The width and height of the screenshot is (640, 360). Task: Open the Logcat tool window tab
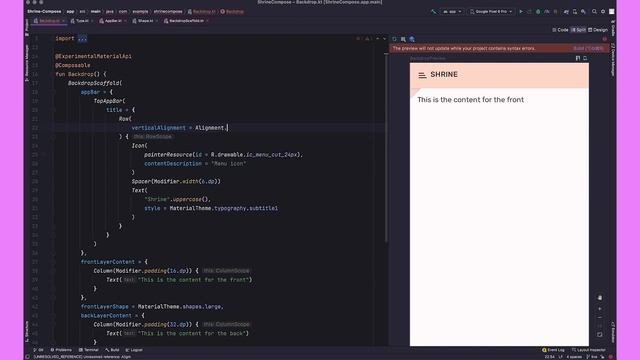[x=134, y=350]
